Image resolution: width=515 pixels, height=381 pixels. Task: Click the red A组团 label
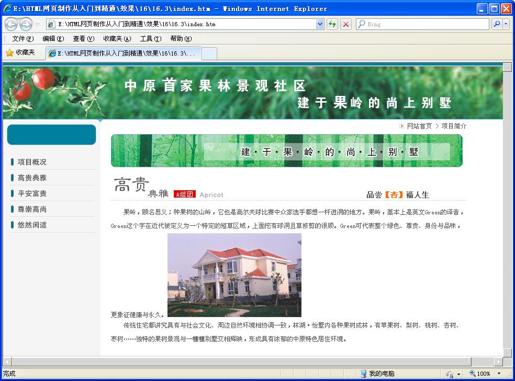[185, 194]
